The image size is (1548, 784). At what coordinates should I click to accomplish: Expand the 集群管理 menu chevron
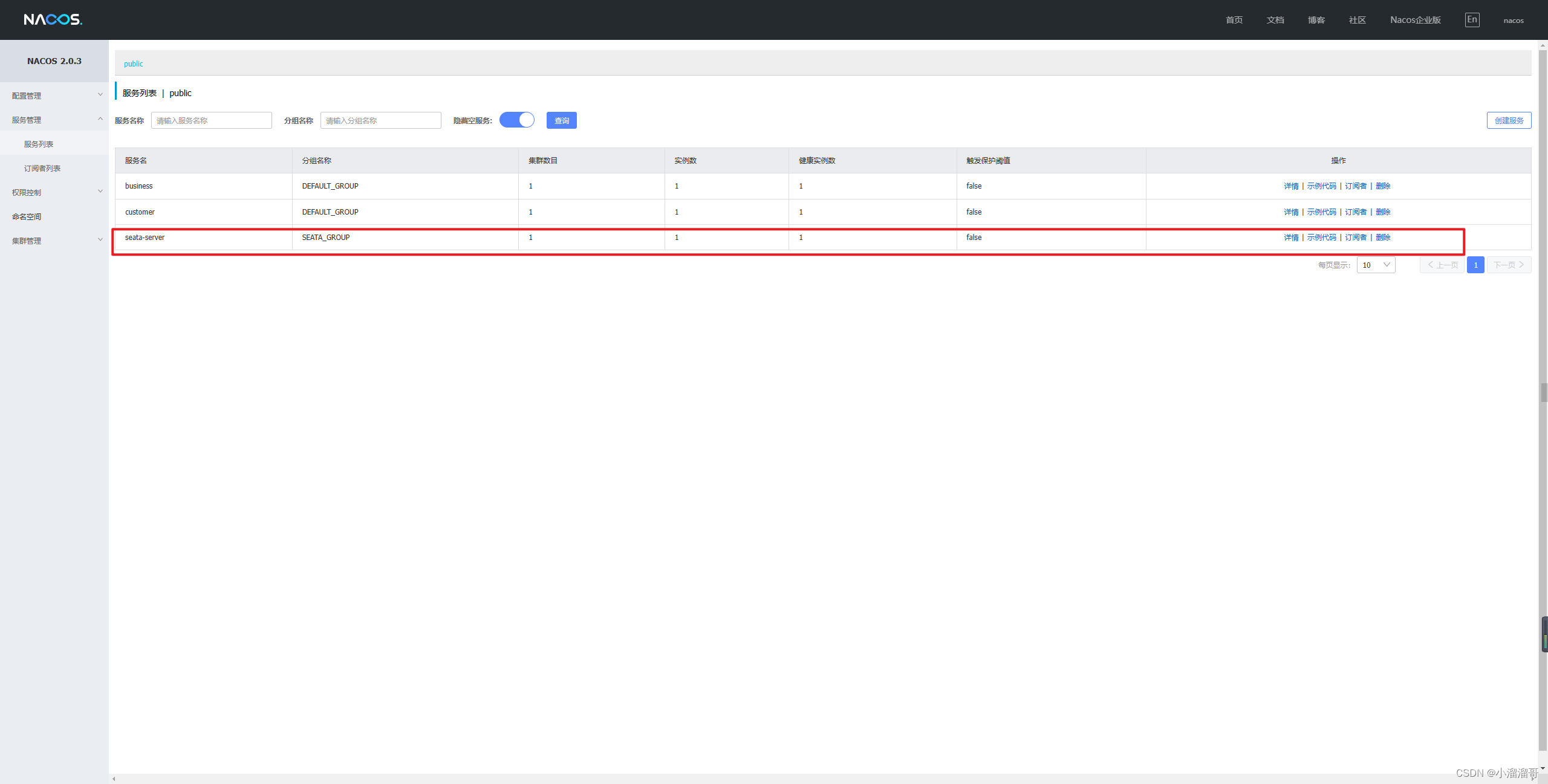coord(100,240)
